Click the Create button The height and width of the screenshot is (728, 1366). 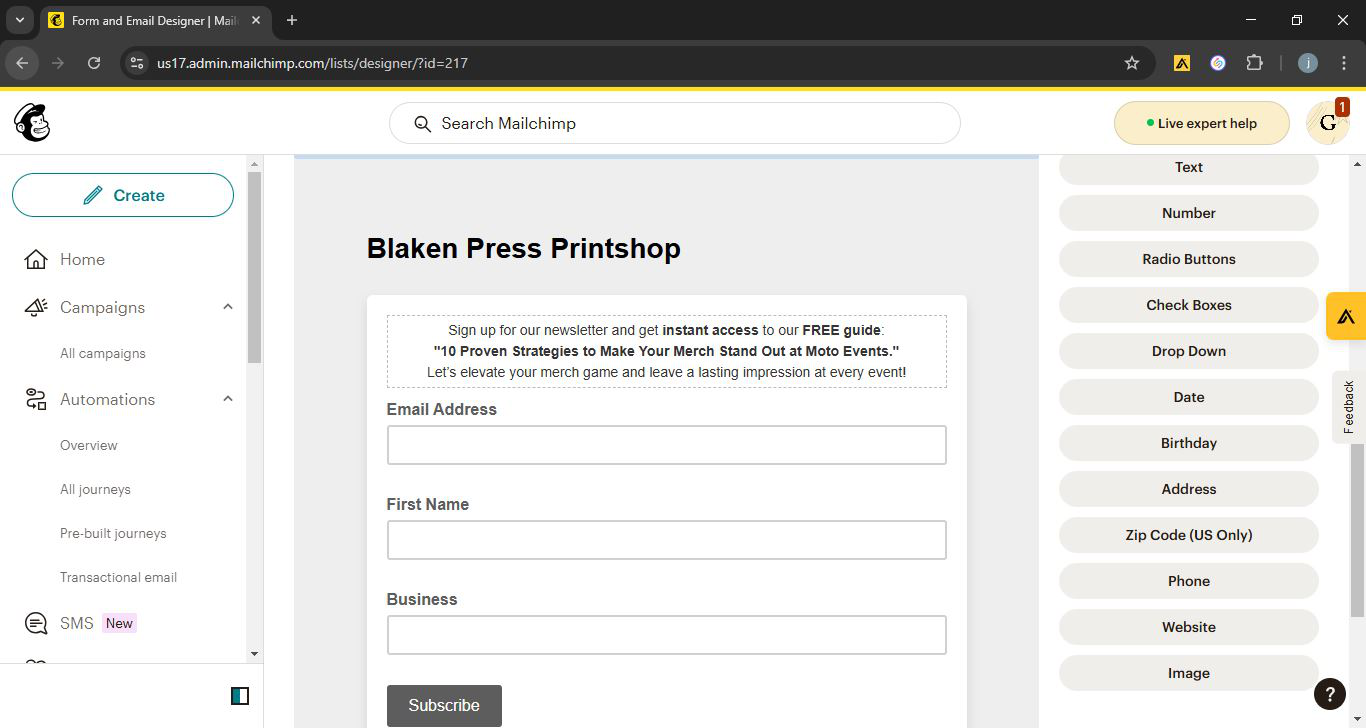pyautogui.click(x=123, y=195)
